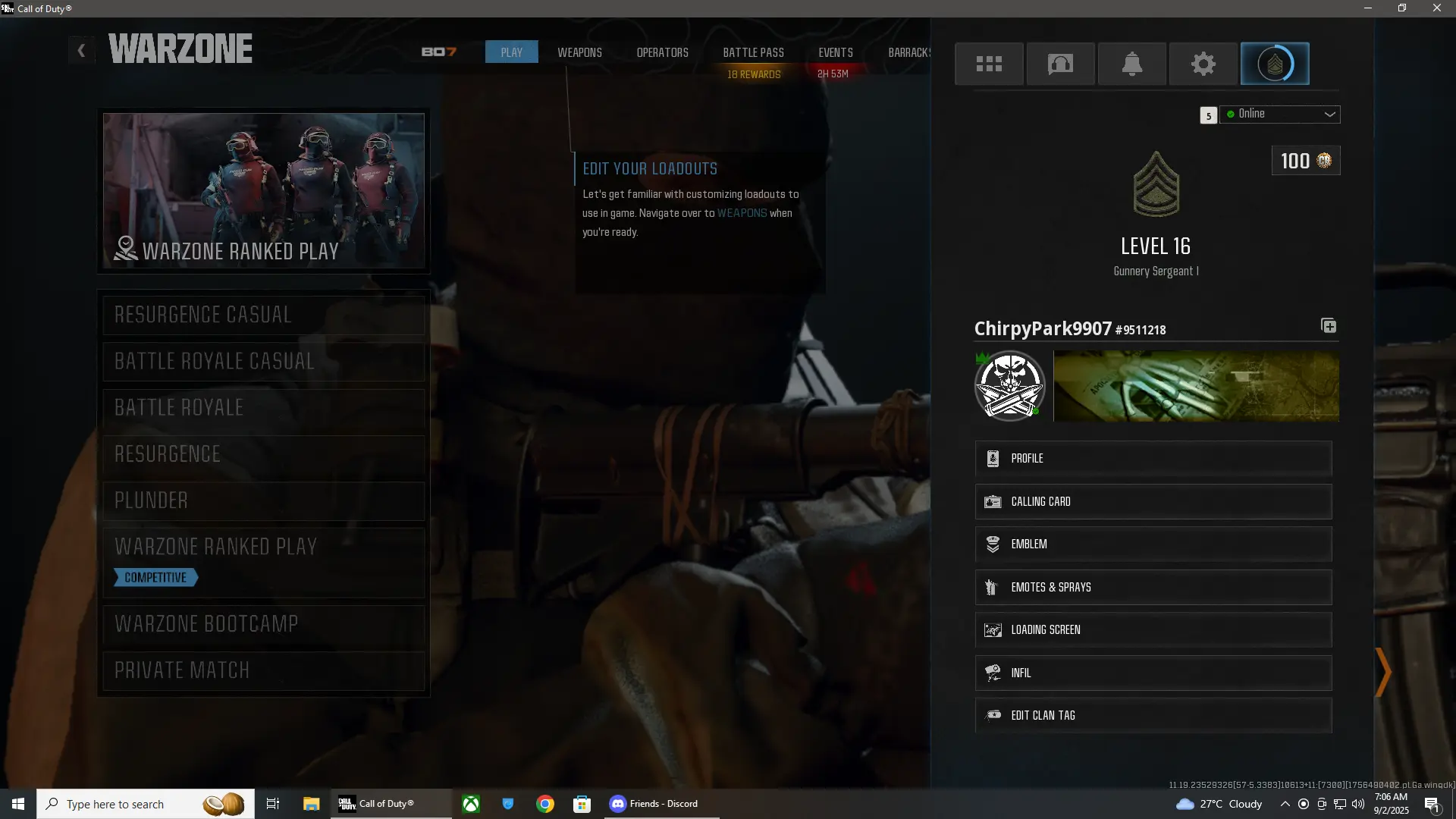The image size is (1456, 819).
Task: Open the grid menu icon
Action: [x=989, y=64]
